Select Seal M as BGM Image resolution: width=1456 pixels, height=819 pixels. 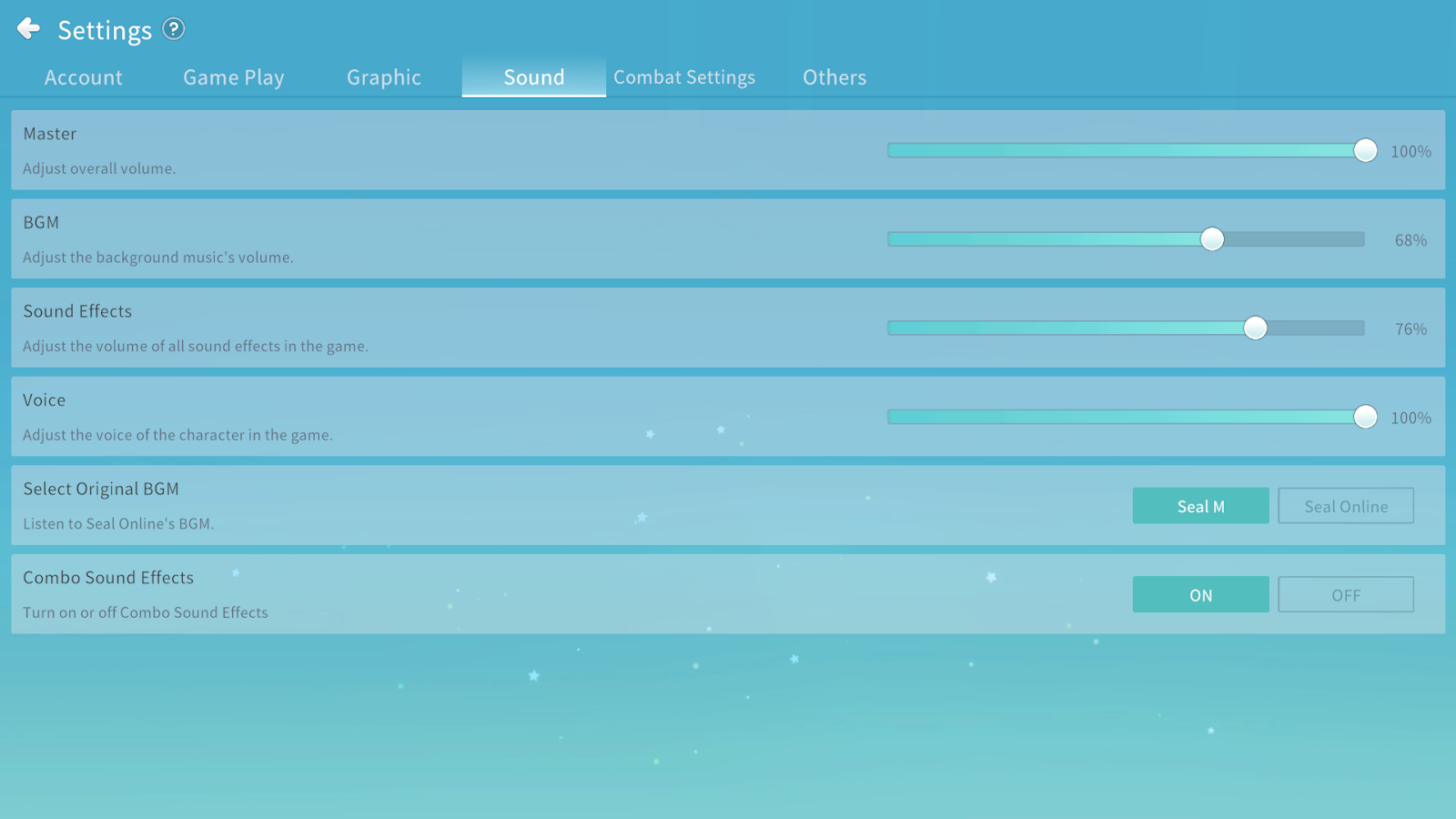[1200, 506]
